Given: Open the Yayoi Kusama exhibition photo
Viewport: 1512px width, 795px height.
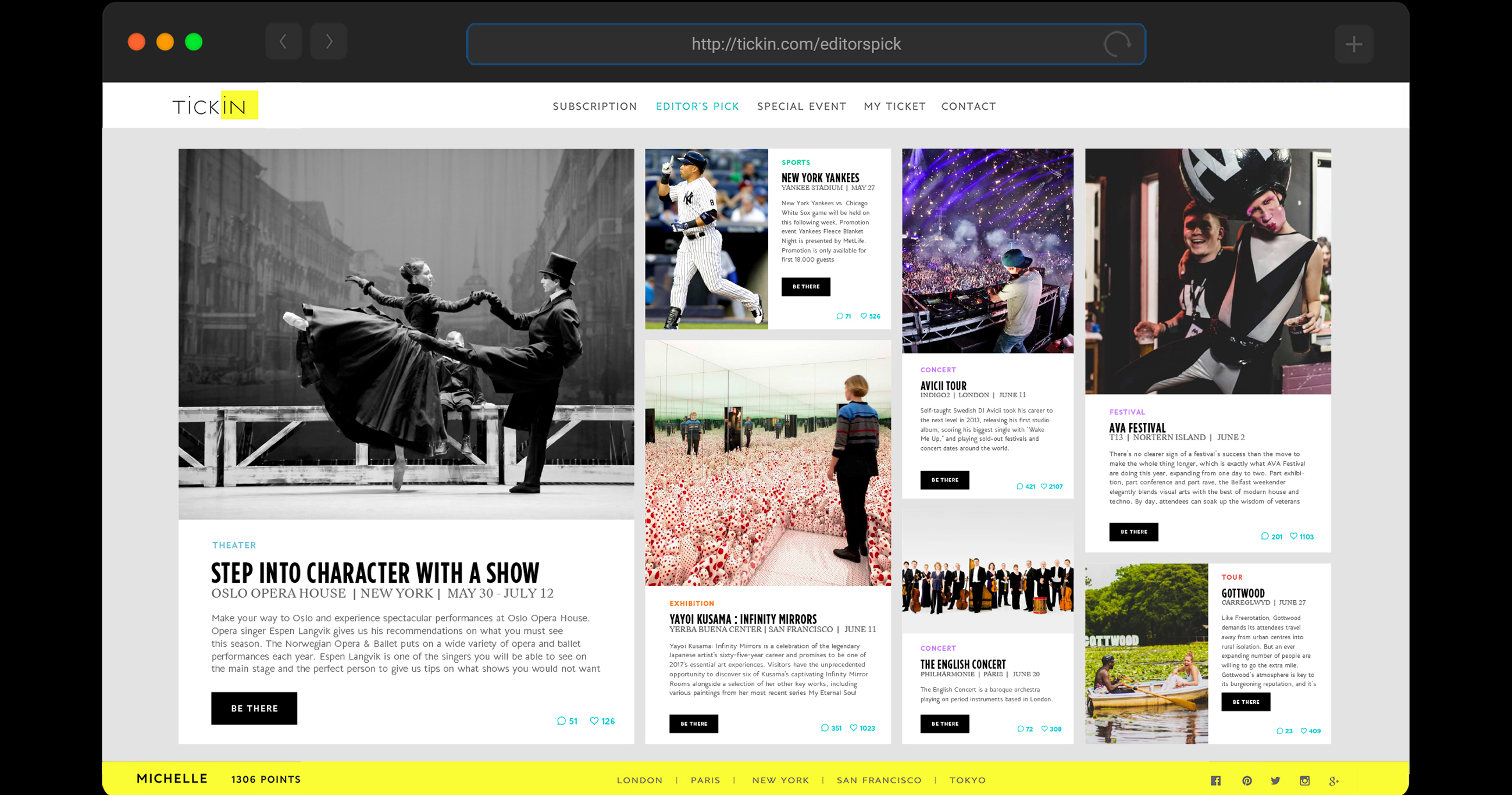Looking at the screenshot, I should tap(768, 464).
